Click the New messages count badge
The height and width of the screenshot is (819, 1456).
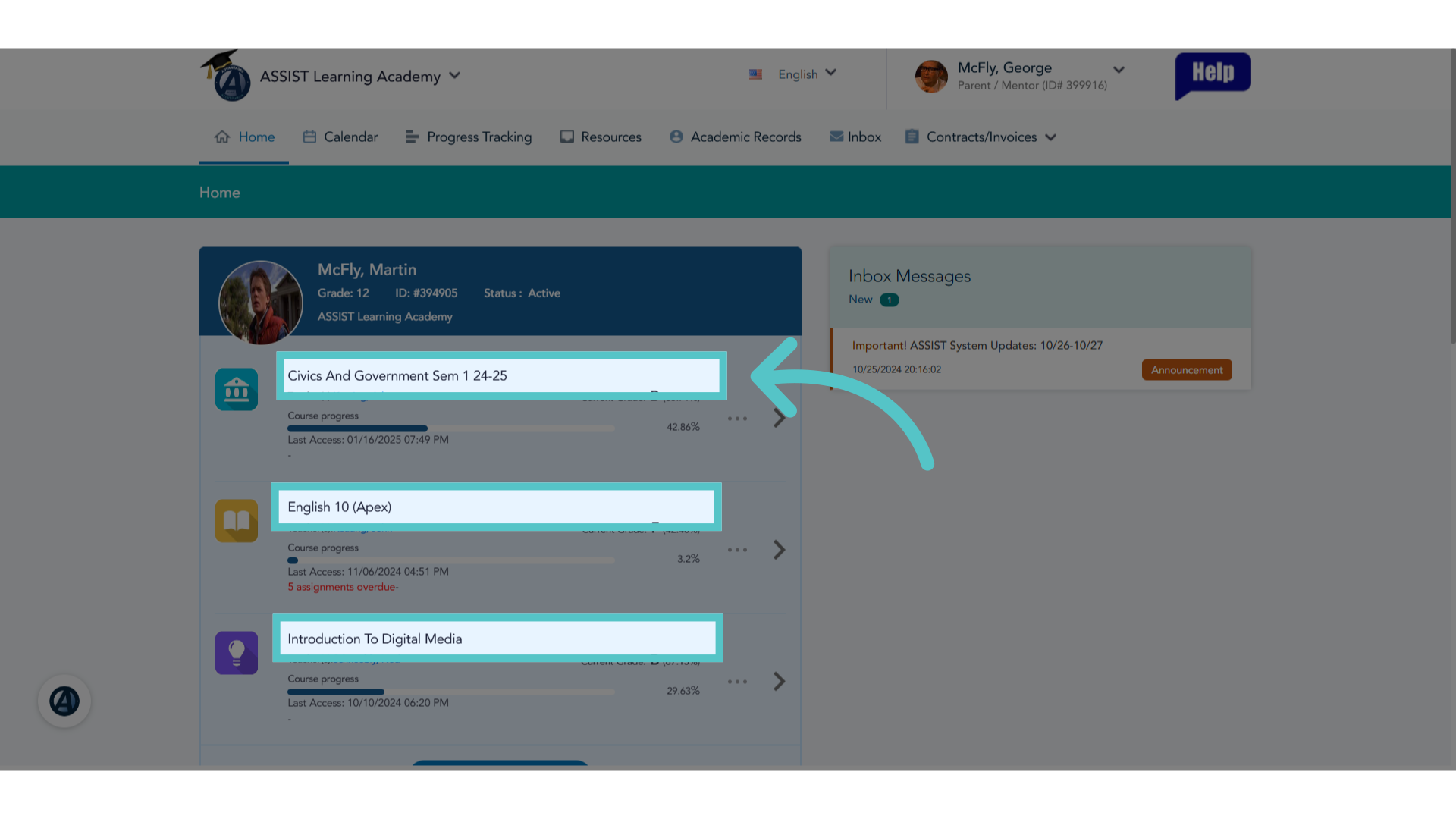tap(890, 300)
